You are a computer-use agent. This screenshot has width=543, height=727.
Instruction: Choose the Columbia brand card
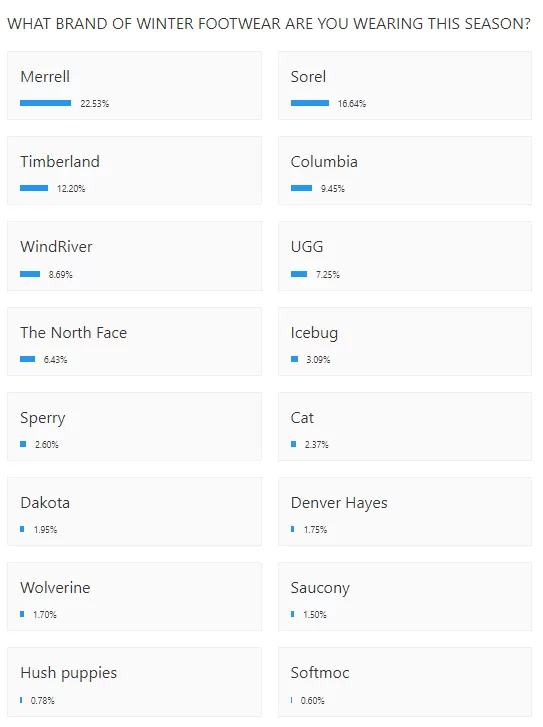(x=405, y=171)
